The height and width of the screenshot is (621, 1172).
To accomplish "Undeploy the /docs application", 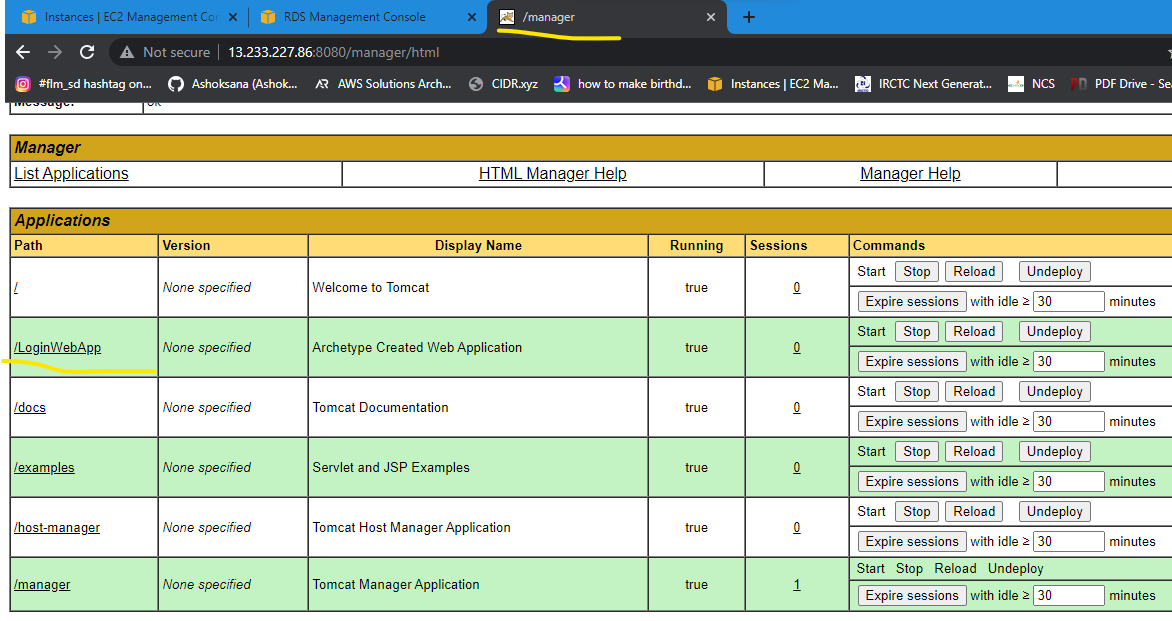I will (1055, 392).
